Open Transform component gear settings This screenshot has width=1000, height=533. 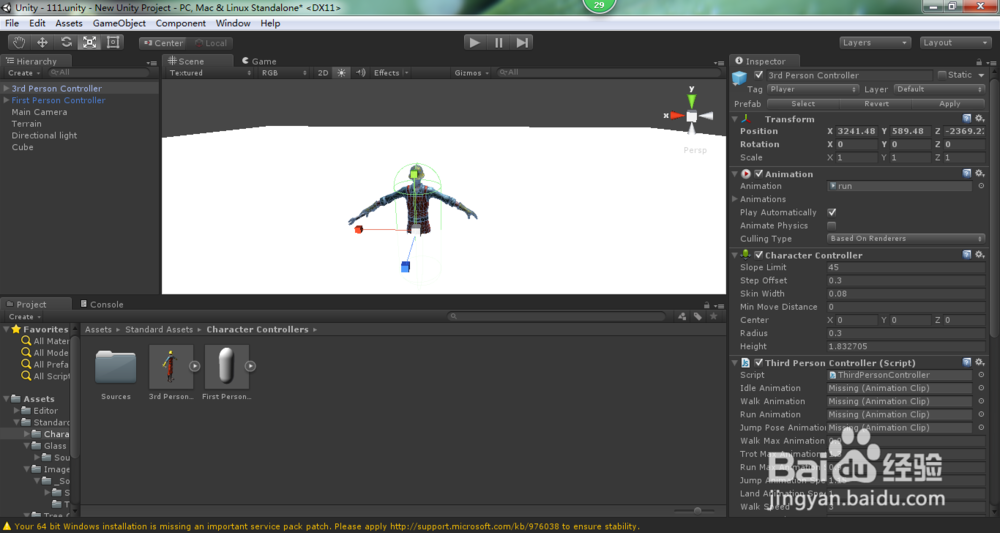[980, 119]
